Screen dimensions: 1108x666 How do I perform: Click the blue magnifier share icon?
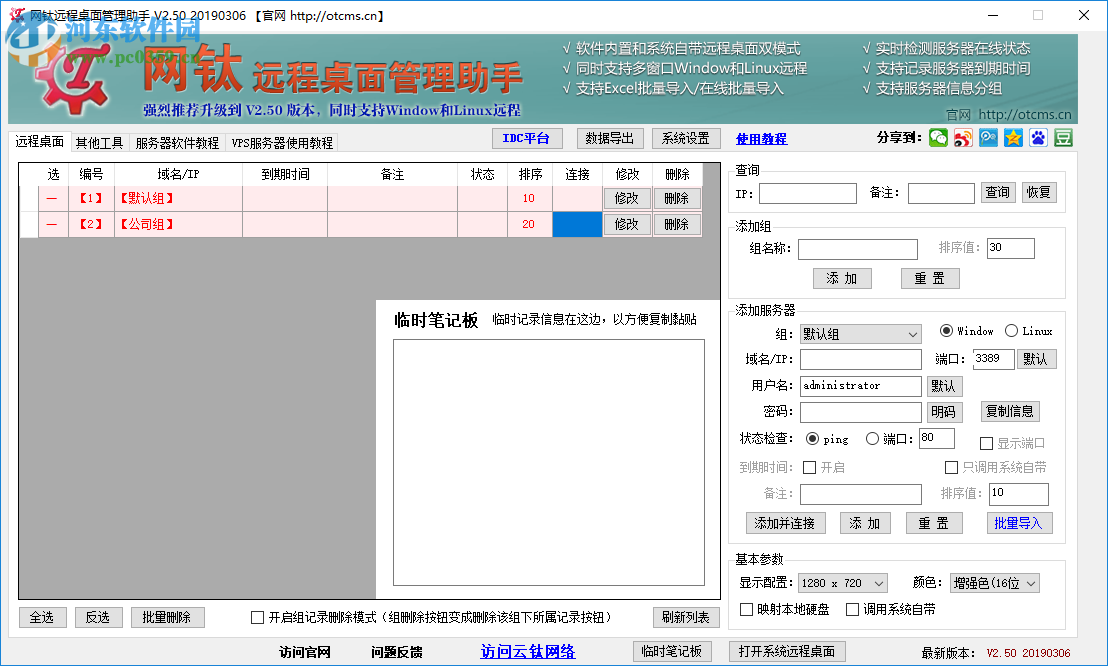click(x=988, y=137)
